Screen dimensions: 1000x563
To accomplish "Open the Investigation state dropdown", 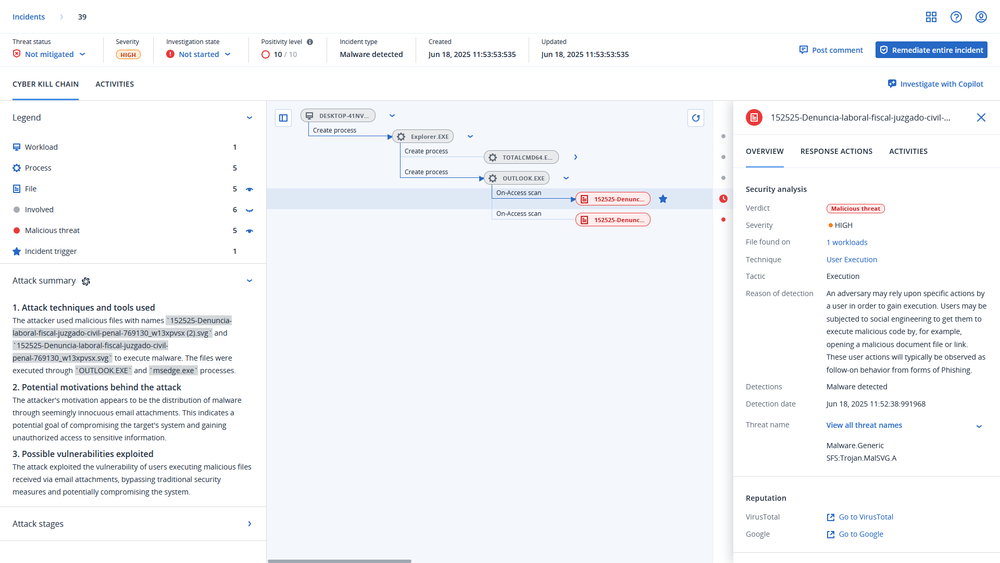I will click(x=198, y=54).
